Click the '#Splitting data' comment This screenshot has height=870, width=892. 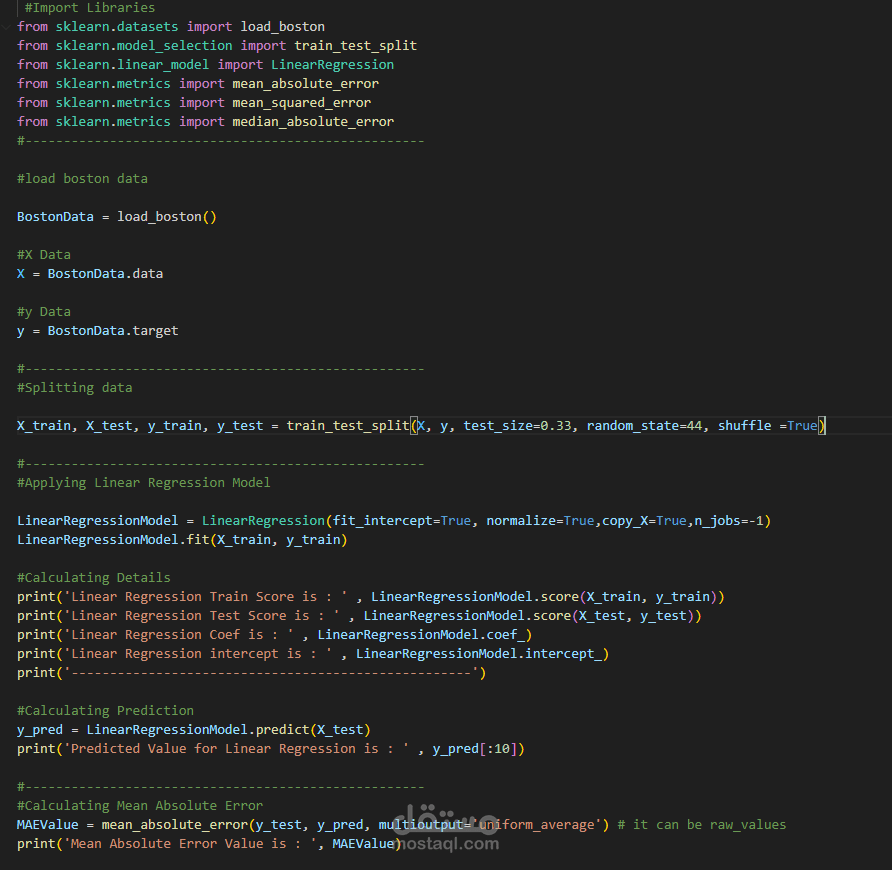[x=75, y=387]
